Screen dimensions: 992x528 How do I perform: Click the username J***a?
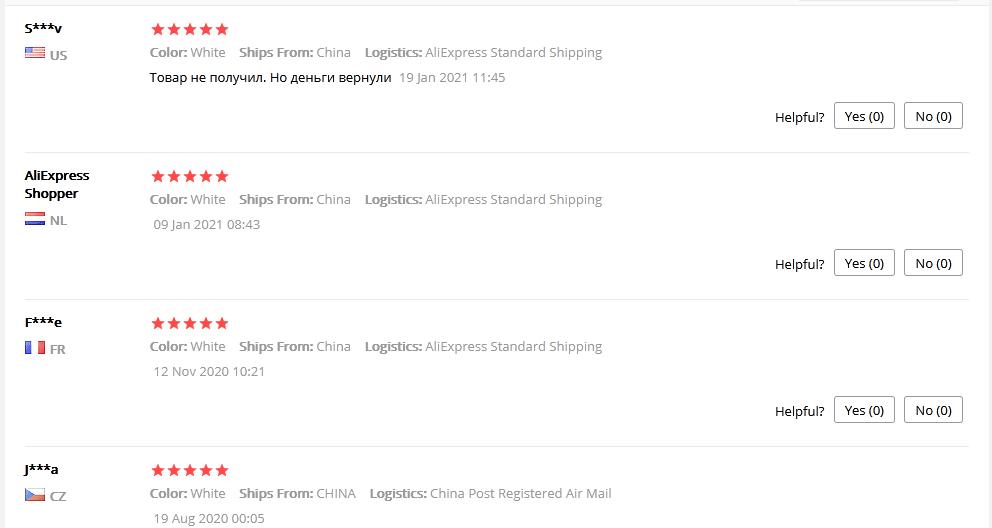coord(42,469)
